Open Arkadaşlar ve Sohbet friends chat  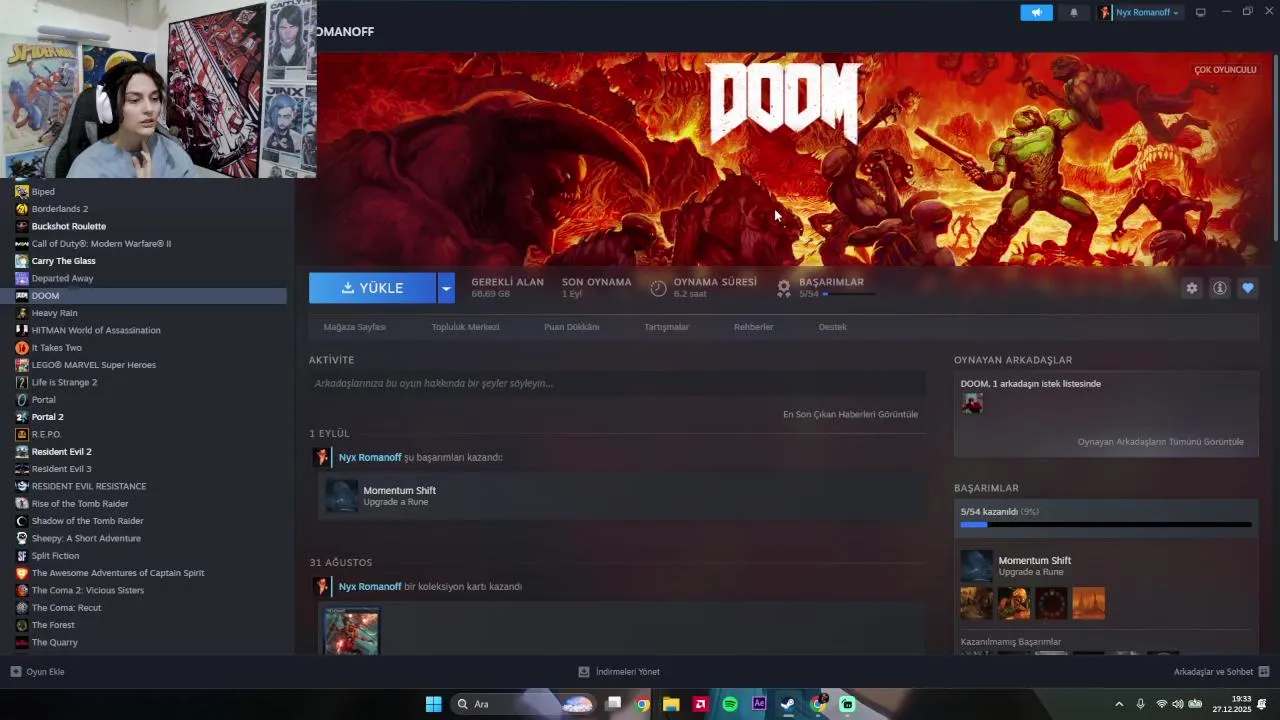point(1221,672)
